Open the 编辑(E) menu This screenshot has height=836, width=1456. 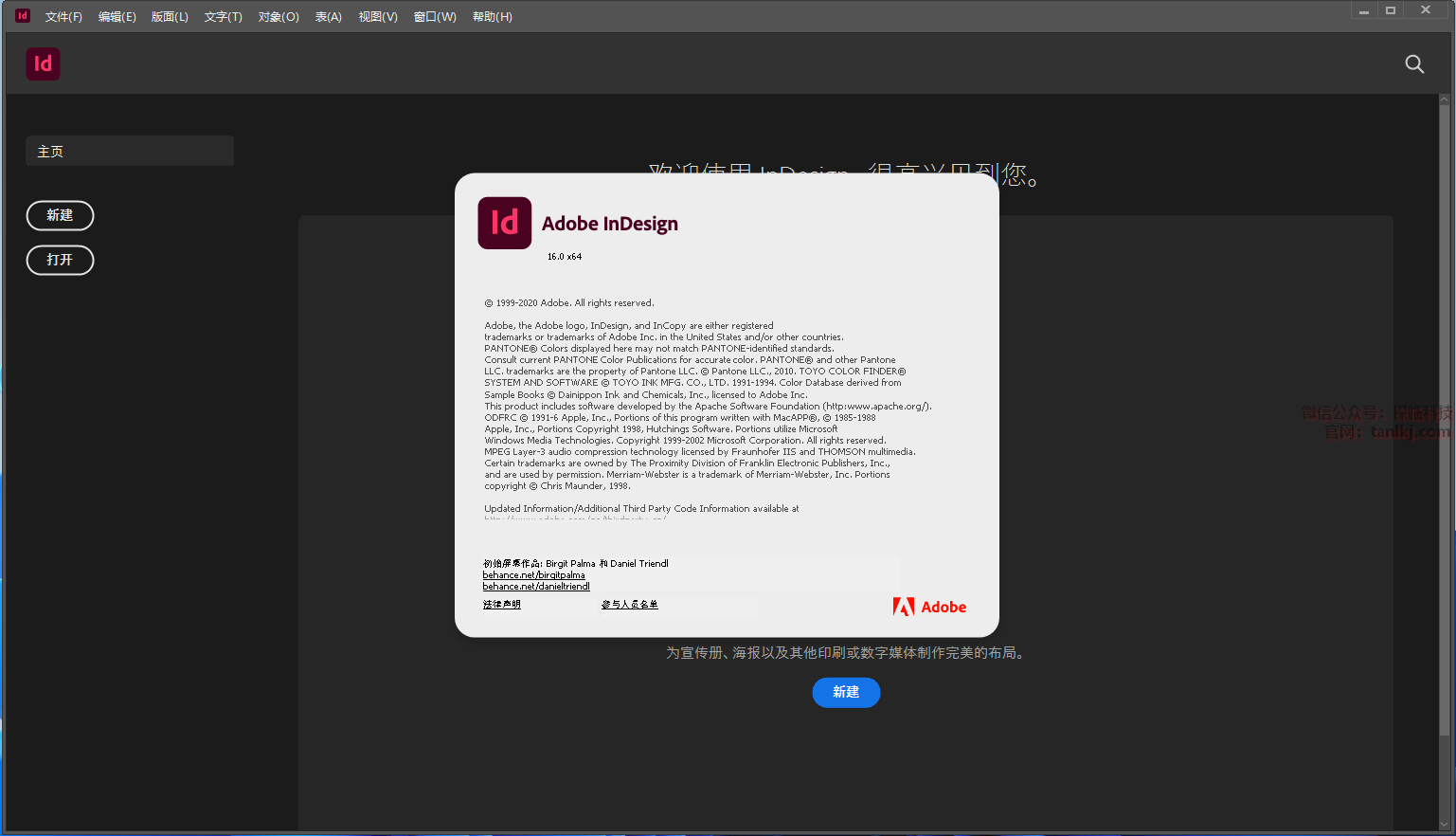[x=117, y=17]
